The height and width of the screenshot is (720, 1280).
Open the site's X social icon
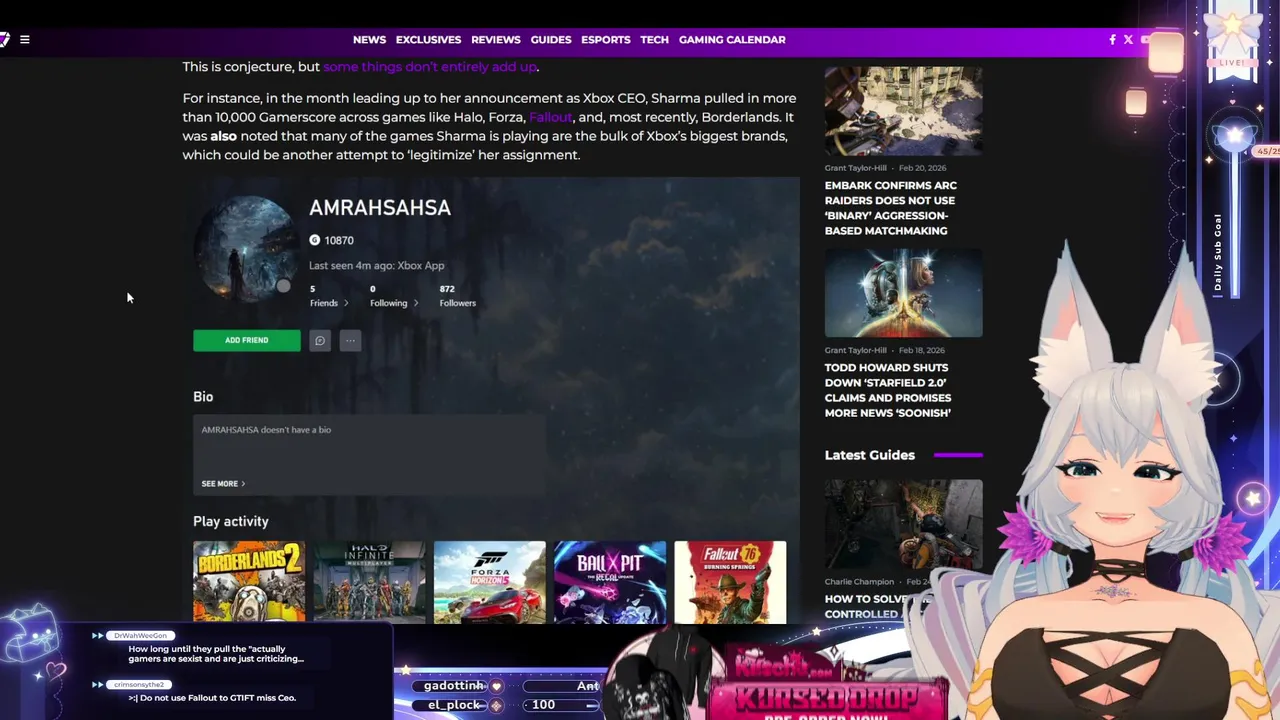coord(1128,40)
